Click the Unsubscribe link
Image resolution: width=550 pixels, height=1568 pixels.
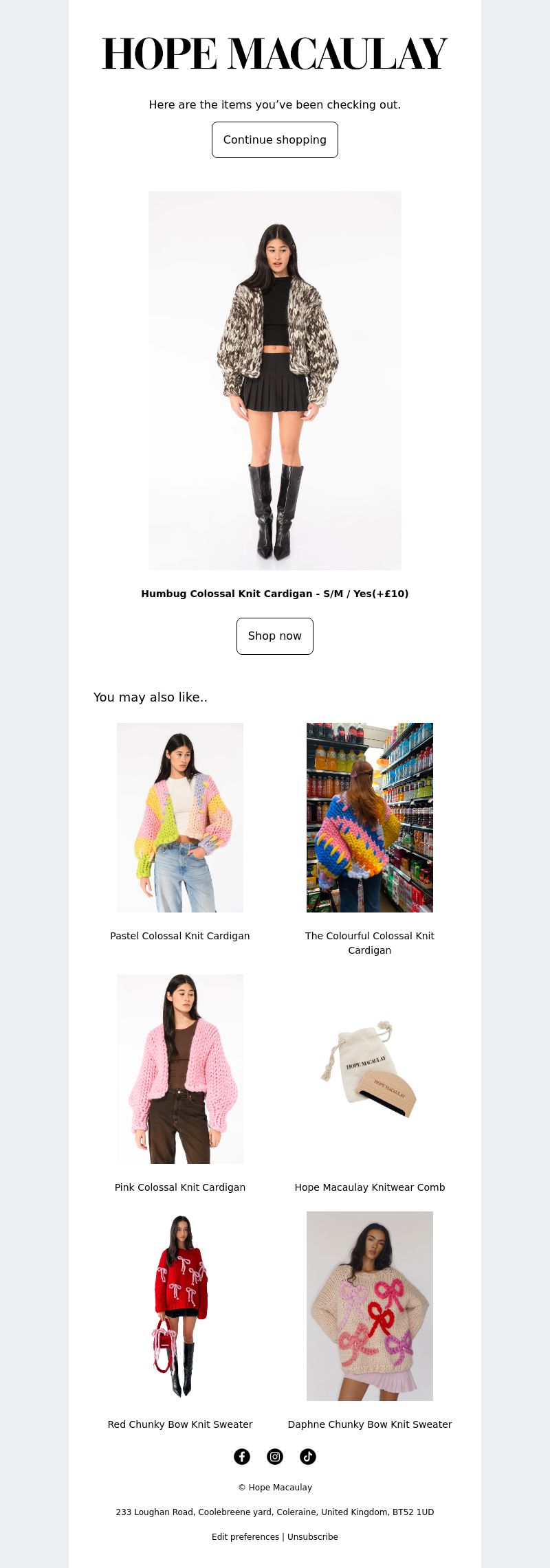pos(313,1537)
